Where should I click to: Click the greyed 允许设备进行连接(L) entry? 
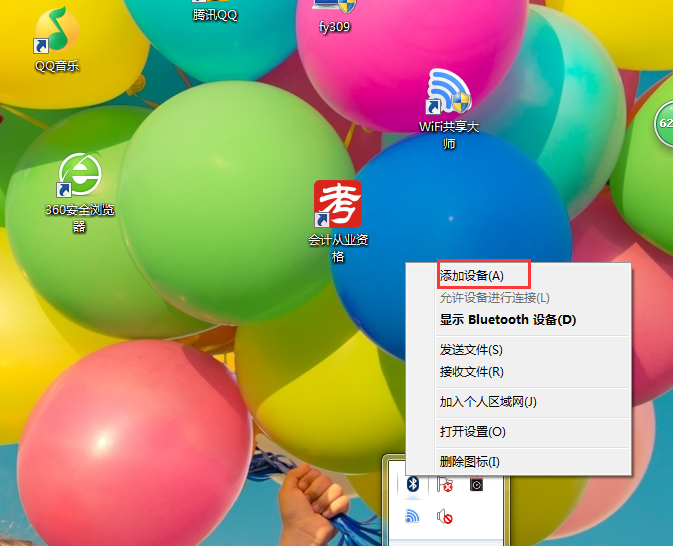(494, 298)
